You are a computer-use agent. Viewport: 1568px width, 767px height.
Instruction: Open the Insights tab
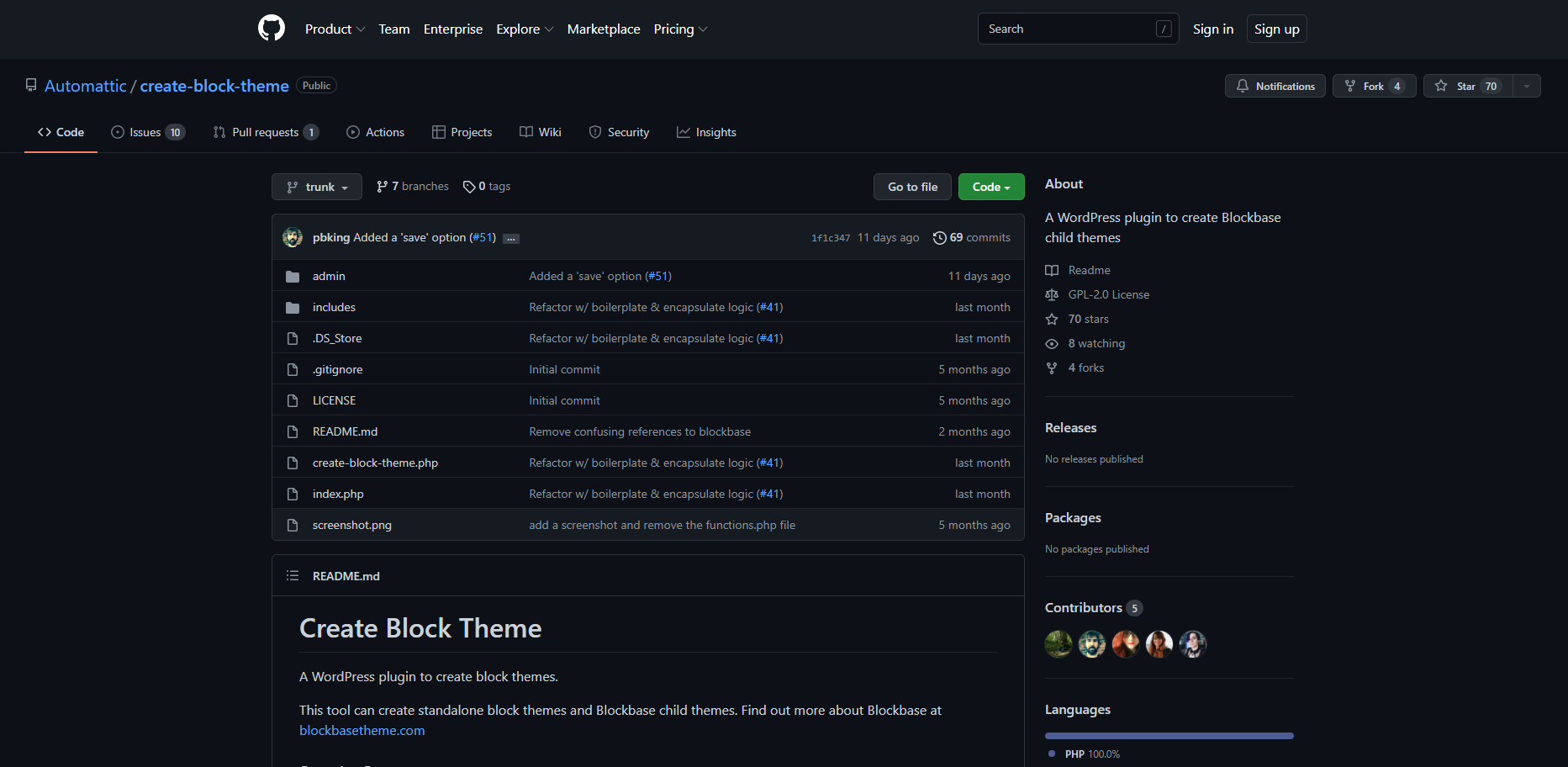(x=706, y=132)
